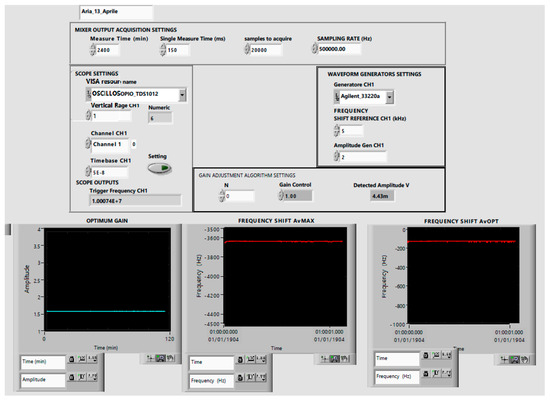Image resolution: width=550 pixels, height=400 pixels.
Task: Click the SAMPLING RATE (Hz) value field
Action: click(339, 49)
